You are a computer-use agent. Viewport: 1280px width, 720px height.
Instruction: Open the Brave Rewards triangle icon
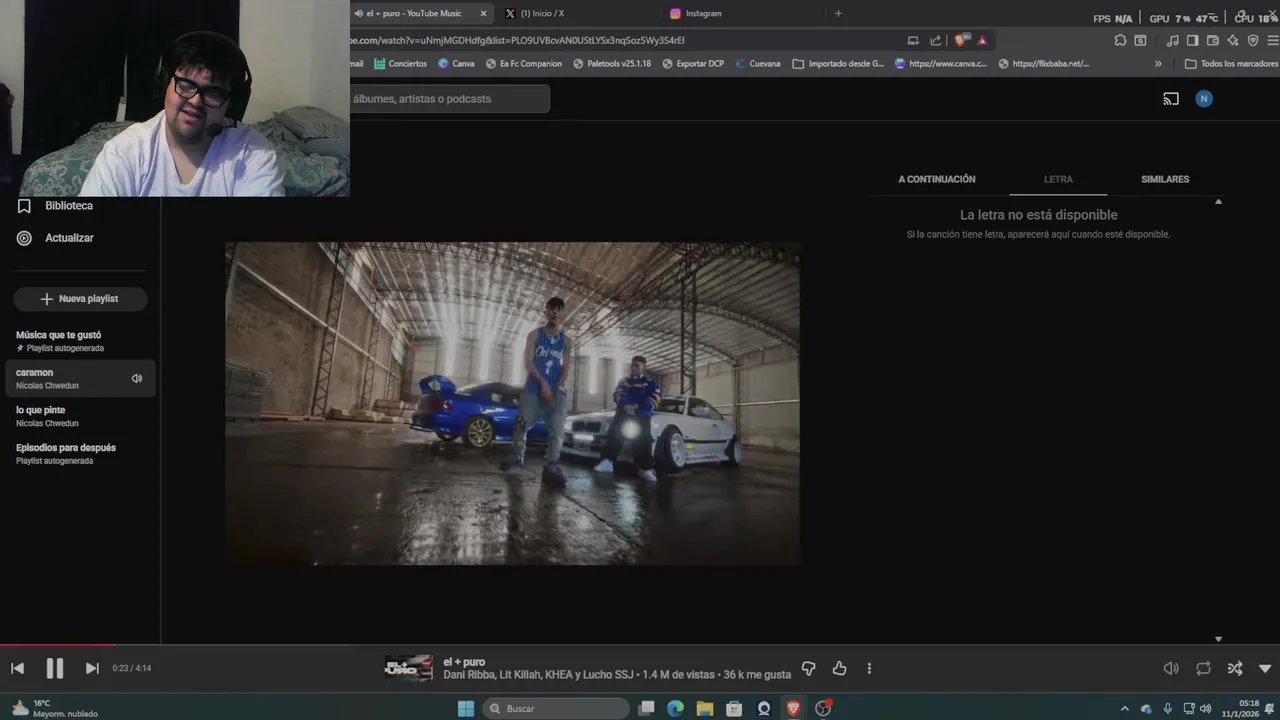[x=983, y=40]
